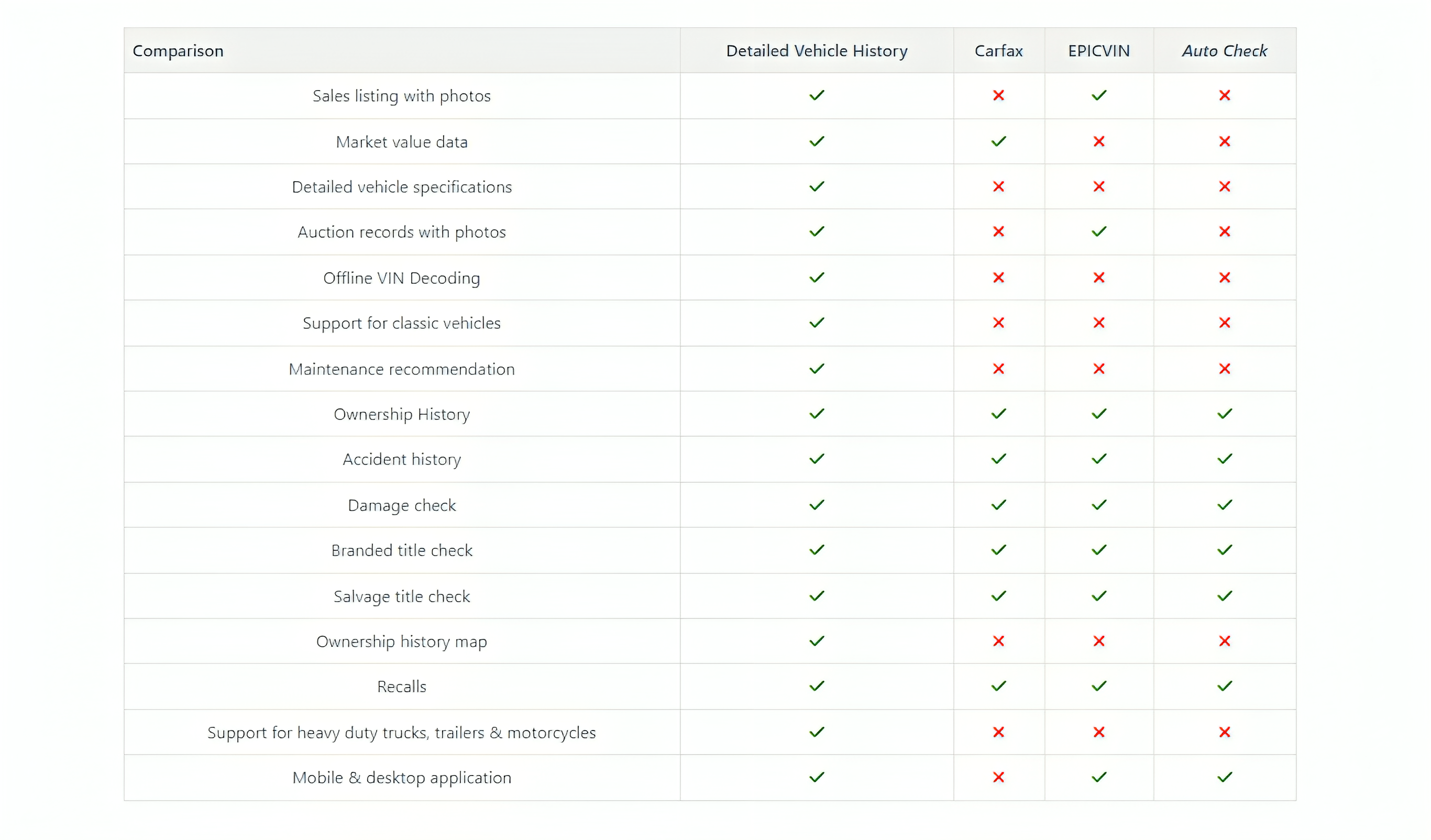Click EPICVIN red X for Market value data

1099,141
